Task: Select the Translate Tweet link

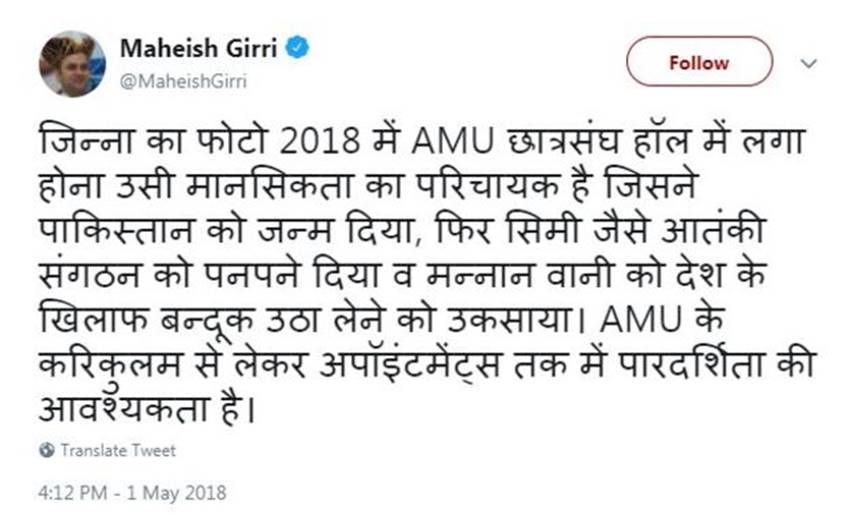Action: pos(117,451)
